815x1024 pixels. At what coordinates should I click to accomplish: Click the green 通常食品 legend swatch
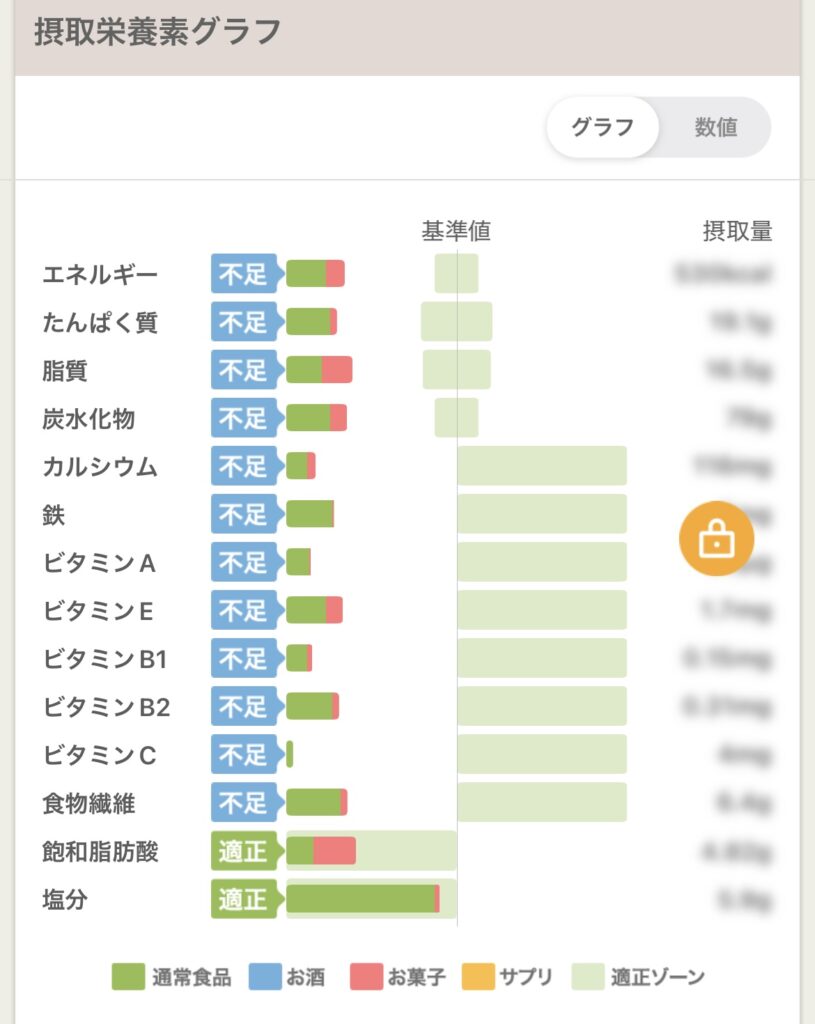pyautogui.click(x=128, y=976)
